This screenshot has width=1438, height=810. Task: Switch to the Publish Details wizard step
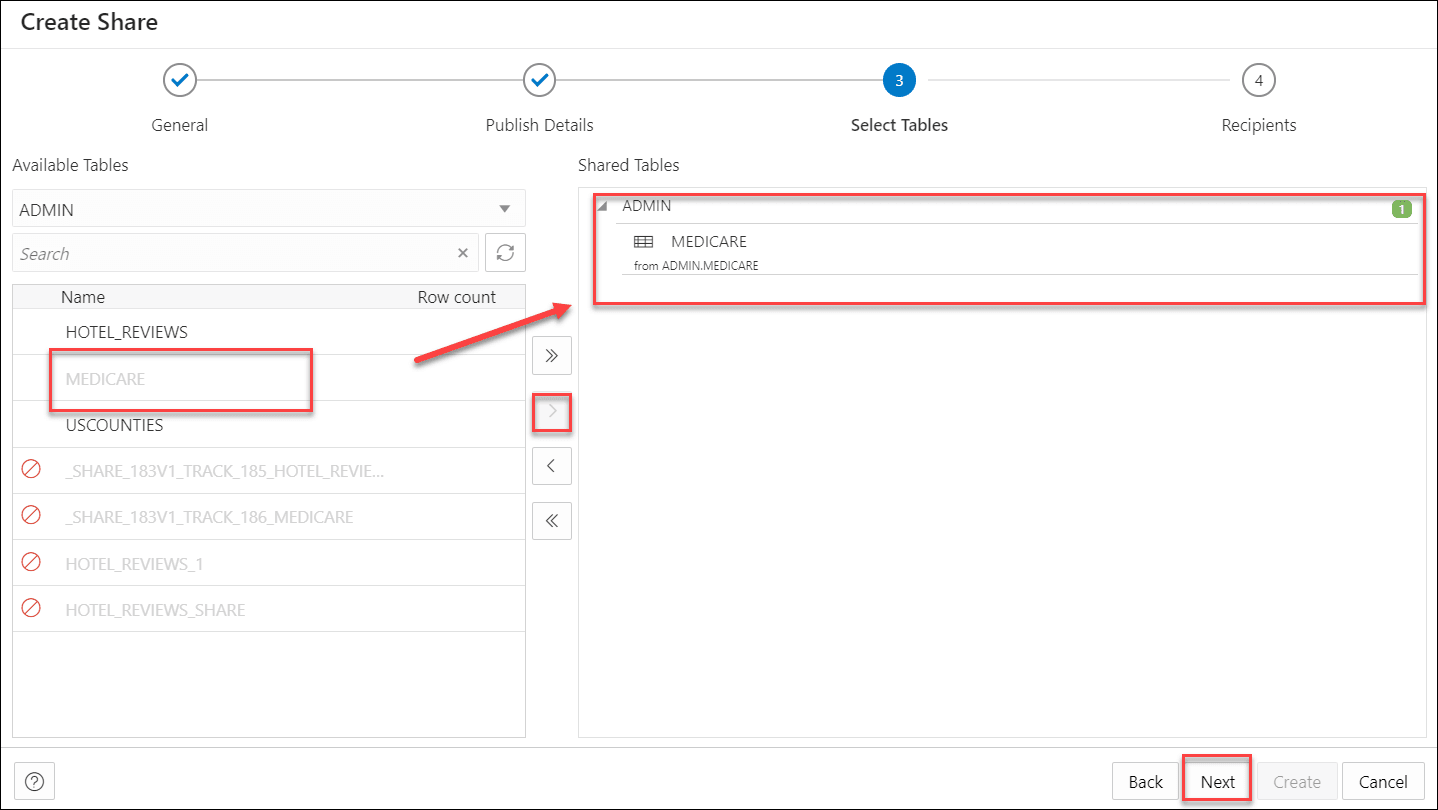[x=539, y=80]
